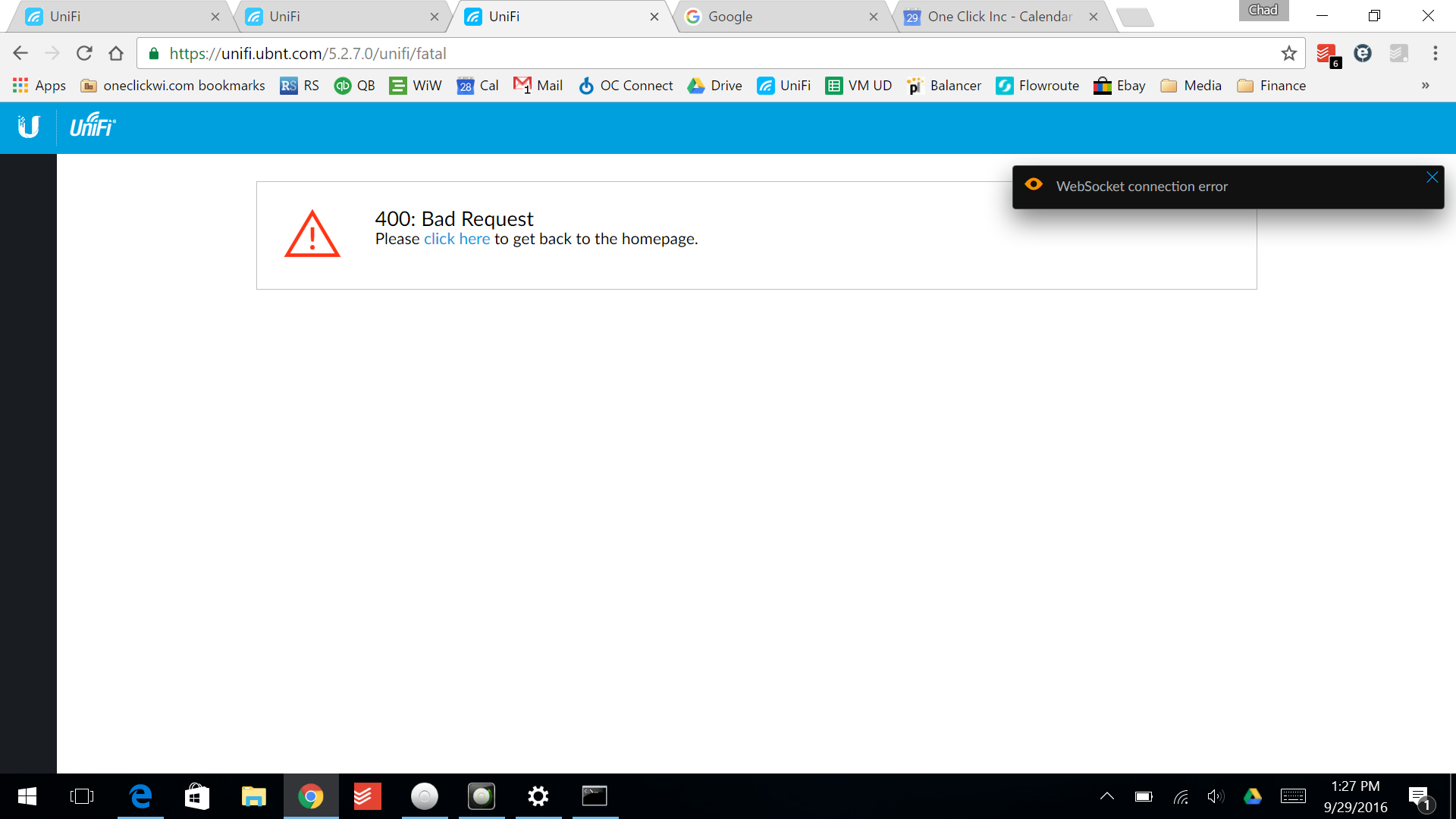Open Microsoft Edge from taskbar

click(x=140, y=796)
